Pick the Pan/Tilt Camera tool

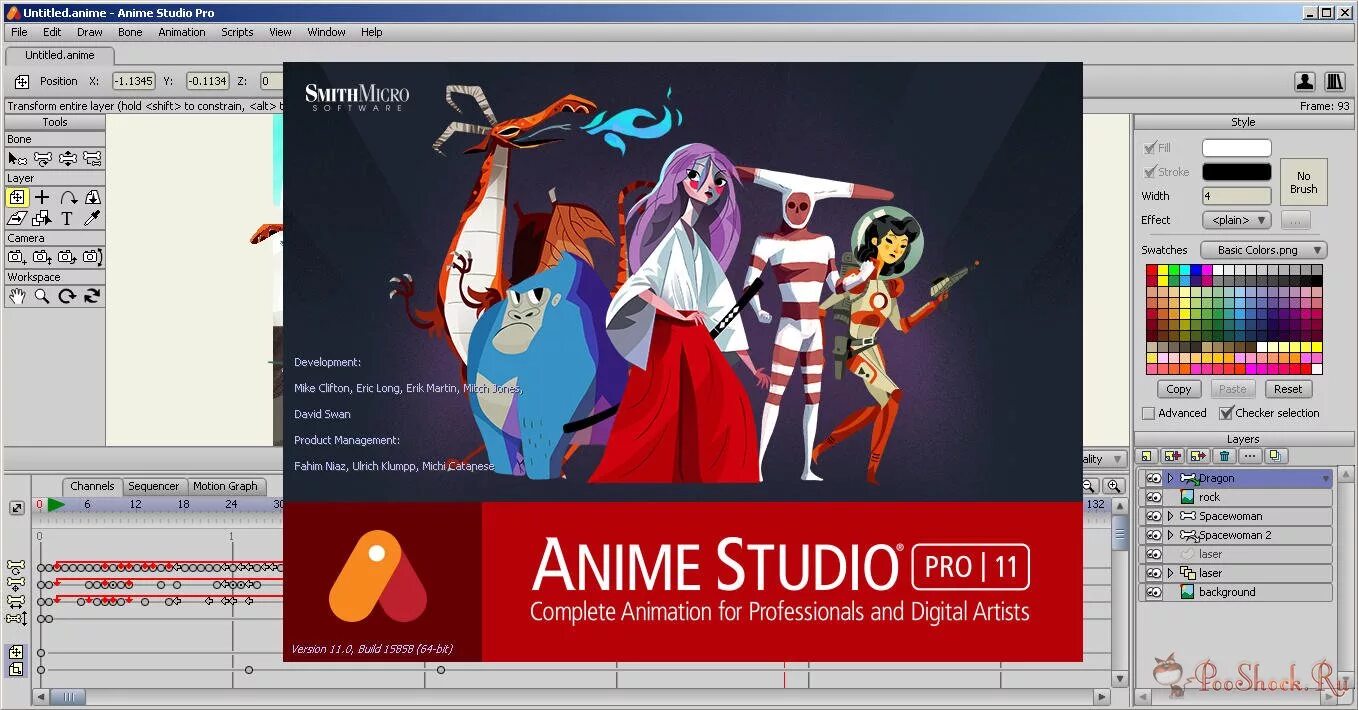tap(92, 257)
